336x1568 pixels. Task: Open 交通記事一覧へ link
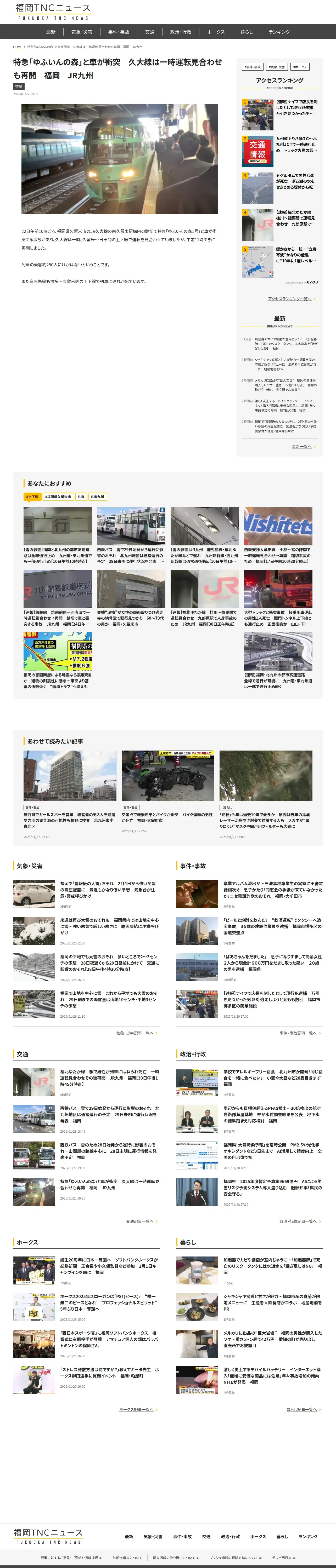(x=142, y=1221)
